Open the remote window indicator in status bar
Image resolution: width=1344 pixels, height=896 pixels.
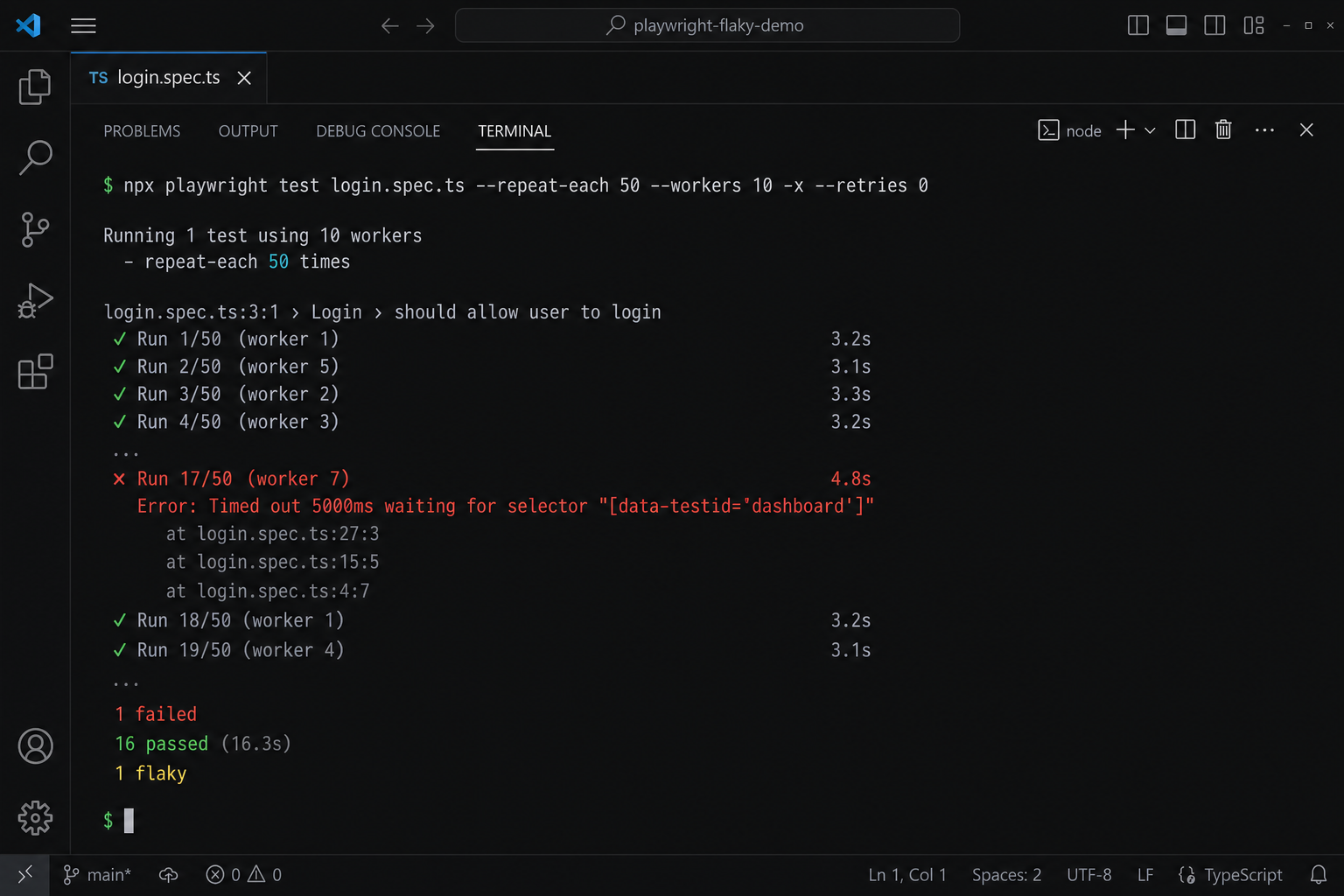24,875
